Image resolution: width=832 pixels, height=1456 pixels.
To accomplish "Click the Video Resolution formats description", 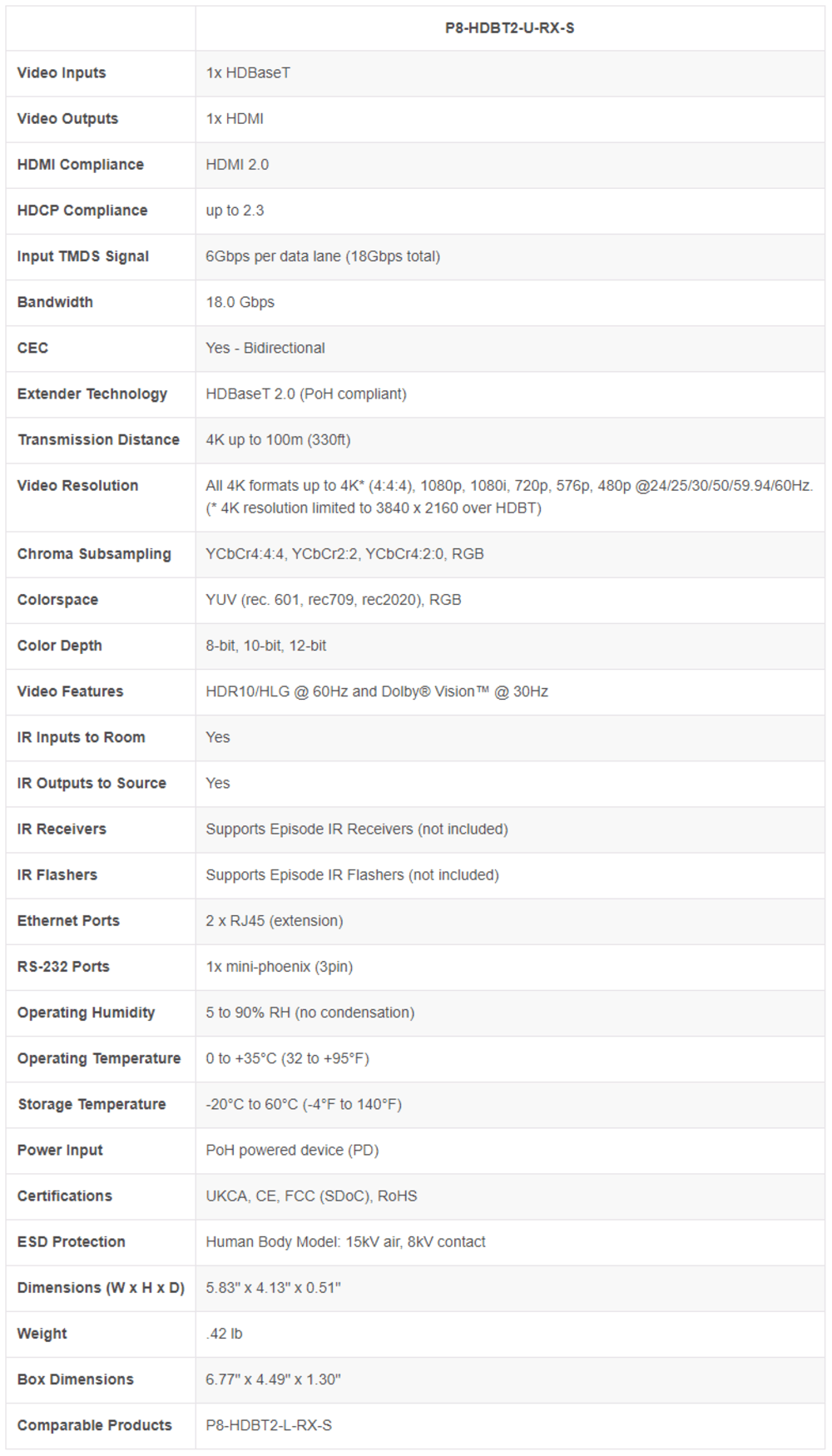I will coord(509,497).
